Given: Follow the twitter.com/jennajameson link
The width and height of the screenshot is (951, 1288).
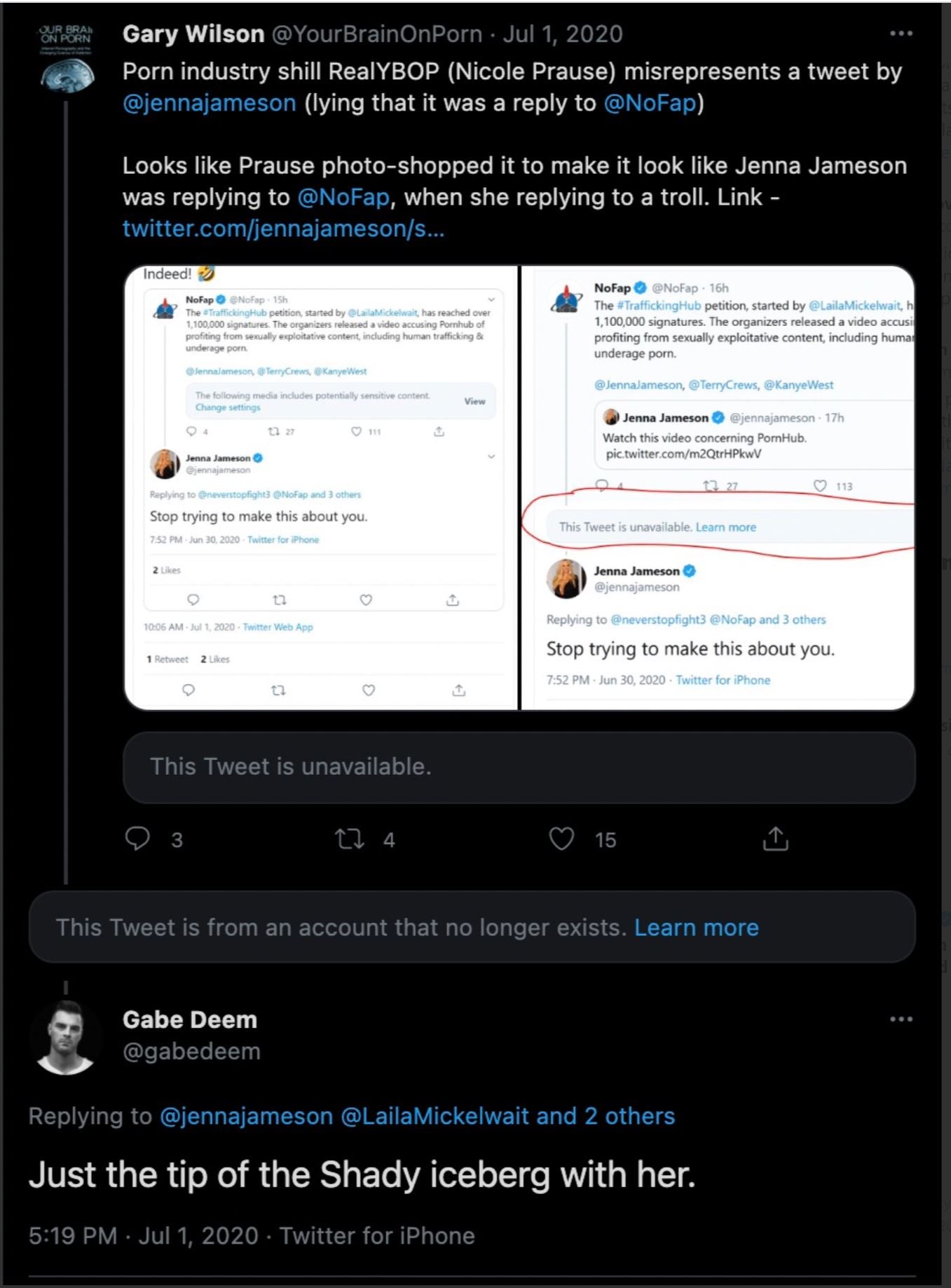Looking at the screenshot, I should 283,229.
